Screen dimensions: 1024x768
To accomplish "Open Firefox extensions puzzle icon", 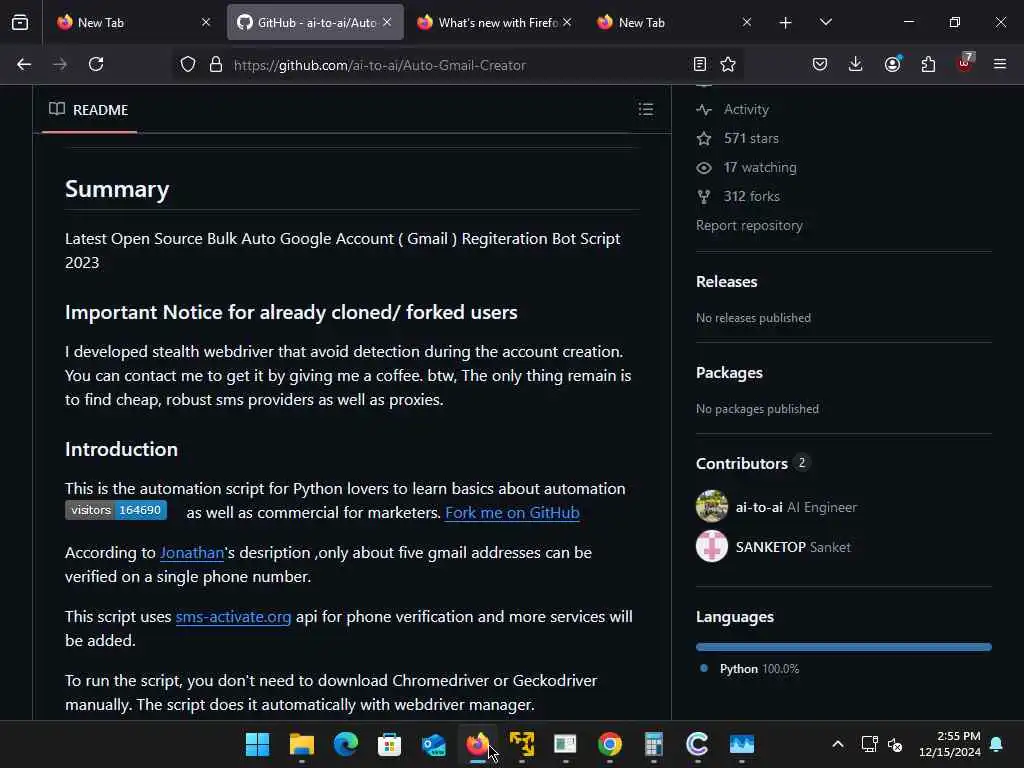I will point(928,64).
